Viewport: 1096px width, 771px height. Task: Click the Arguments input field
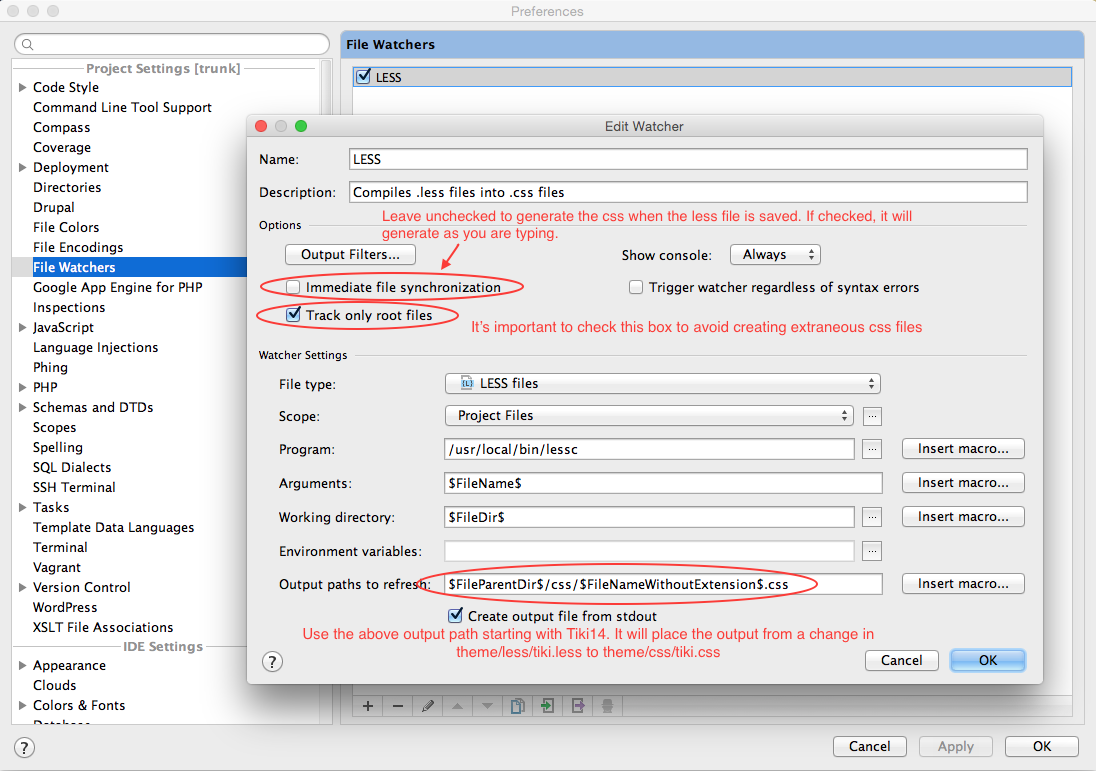coord(663,483)
